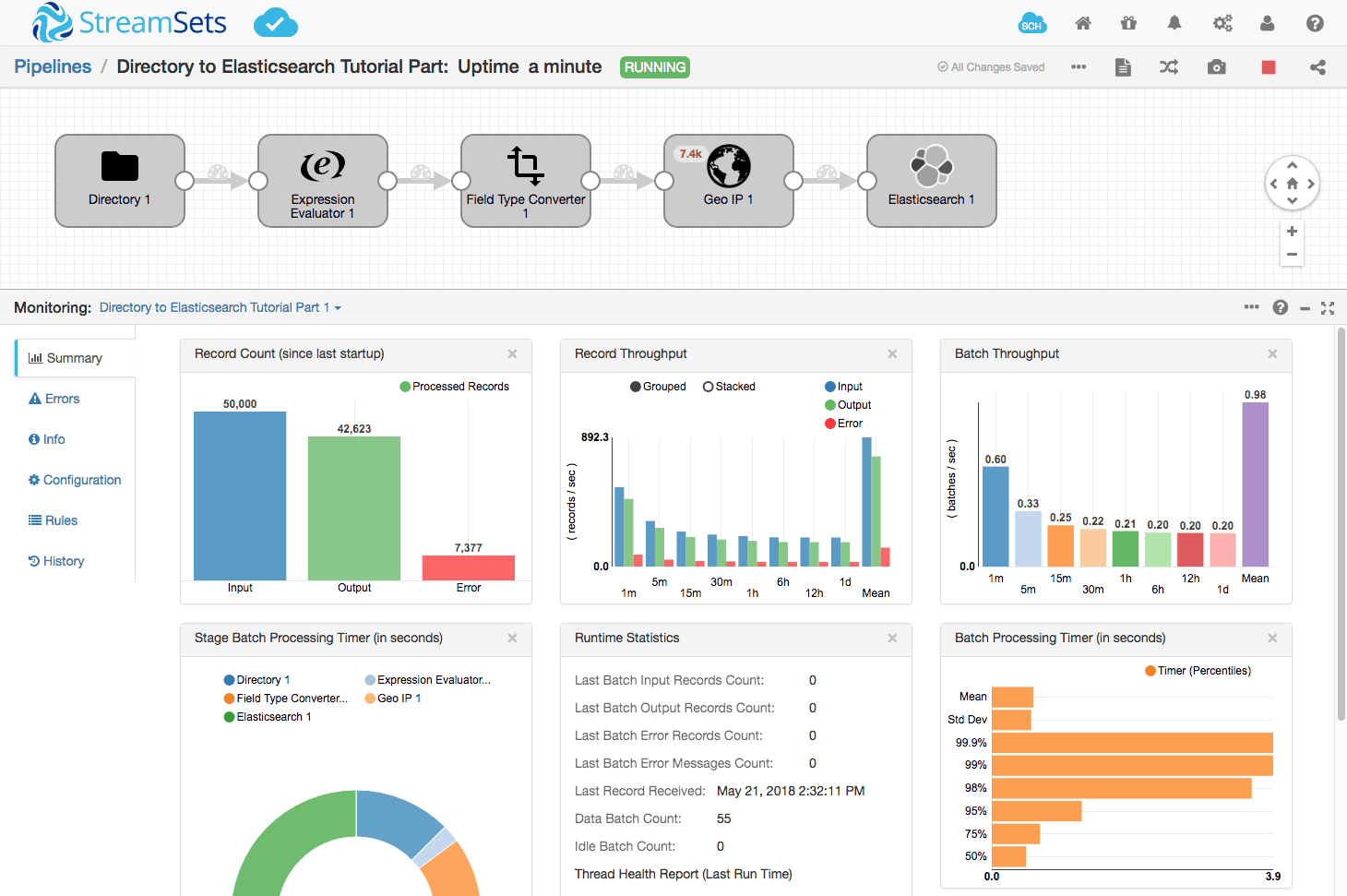This screenshot has height=896, width=1347.
Task: Zoom in on the pipeline canvas
Action: click(1292, 232)
